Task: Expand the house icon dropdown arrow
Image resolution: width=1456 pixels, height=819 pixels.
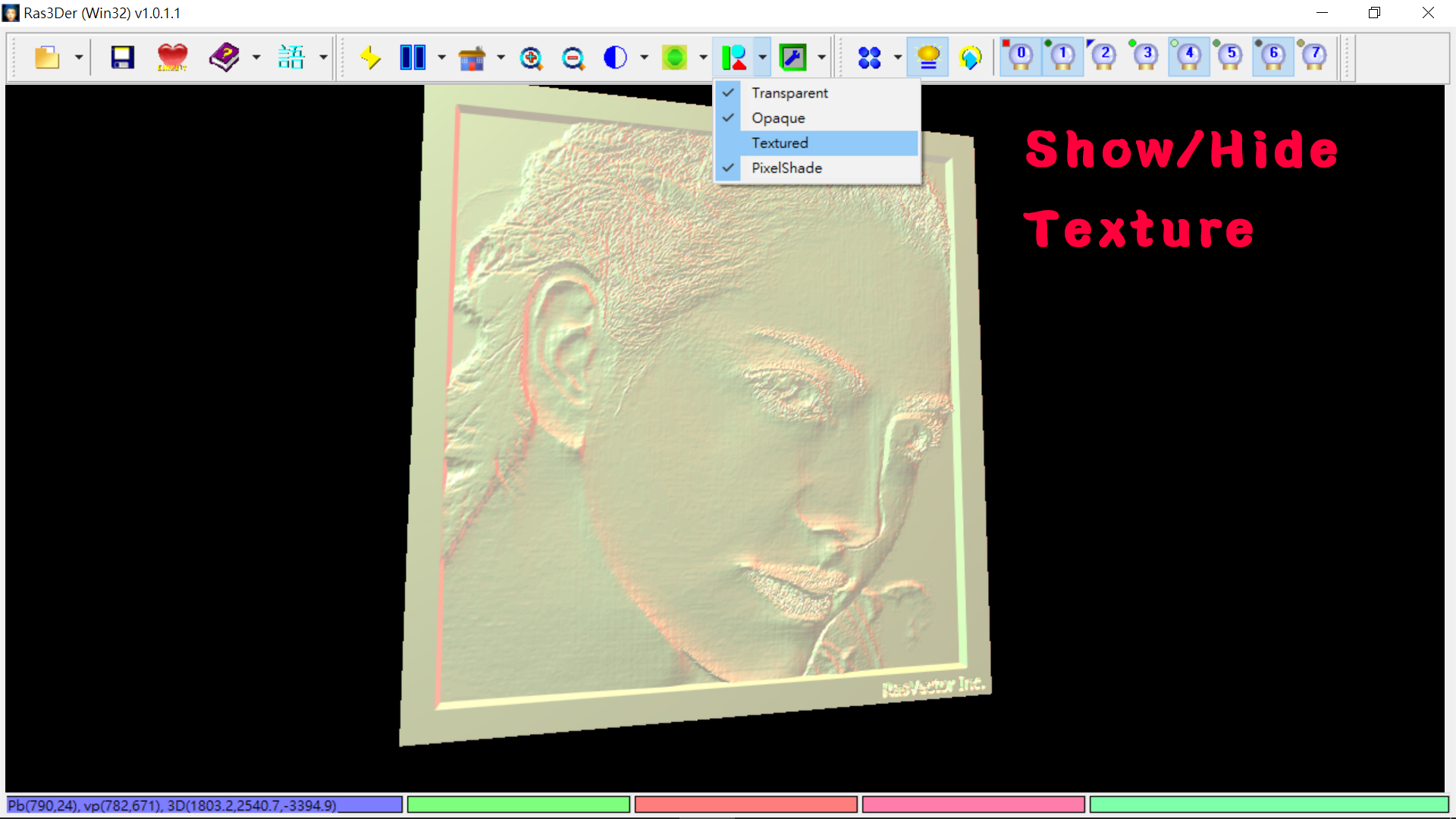Action: [500, 58]
